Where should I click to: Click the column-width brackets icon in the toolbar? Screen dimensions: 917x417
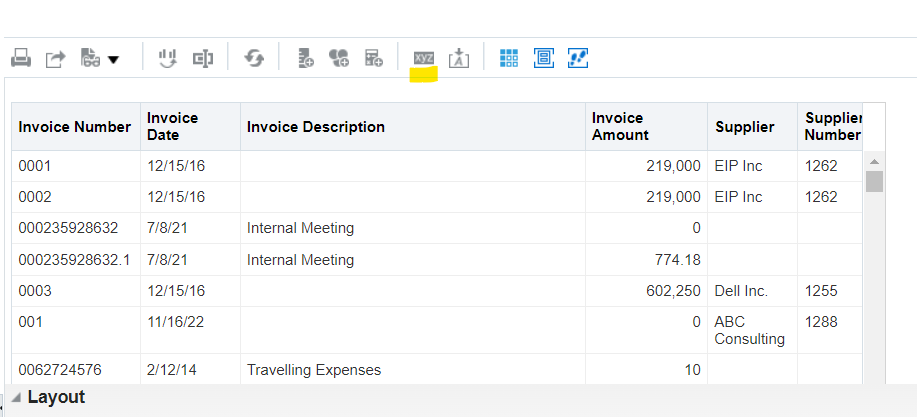click(203, 58)
